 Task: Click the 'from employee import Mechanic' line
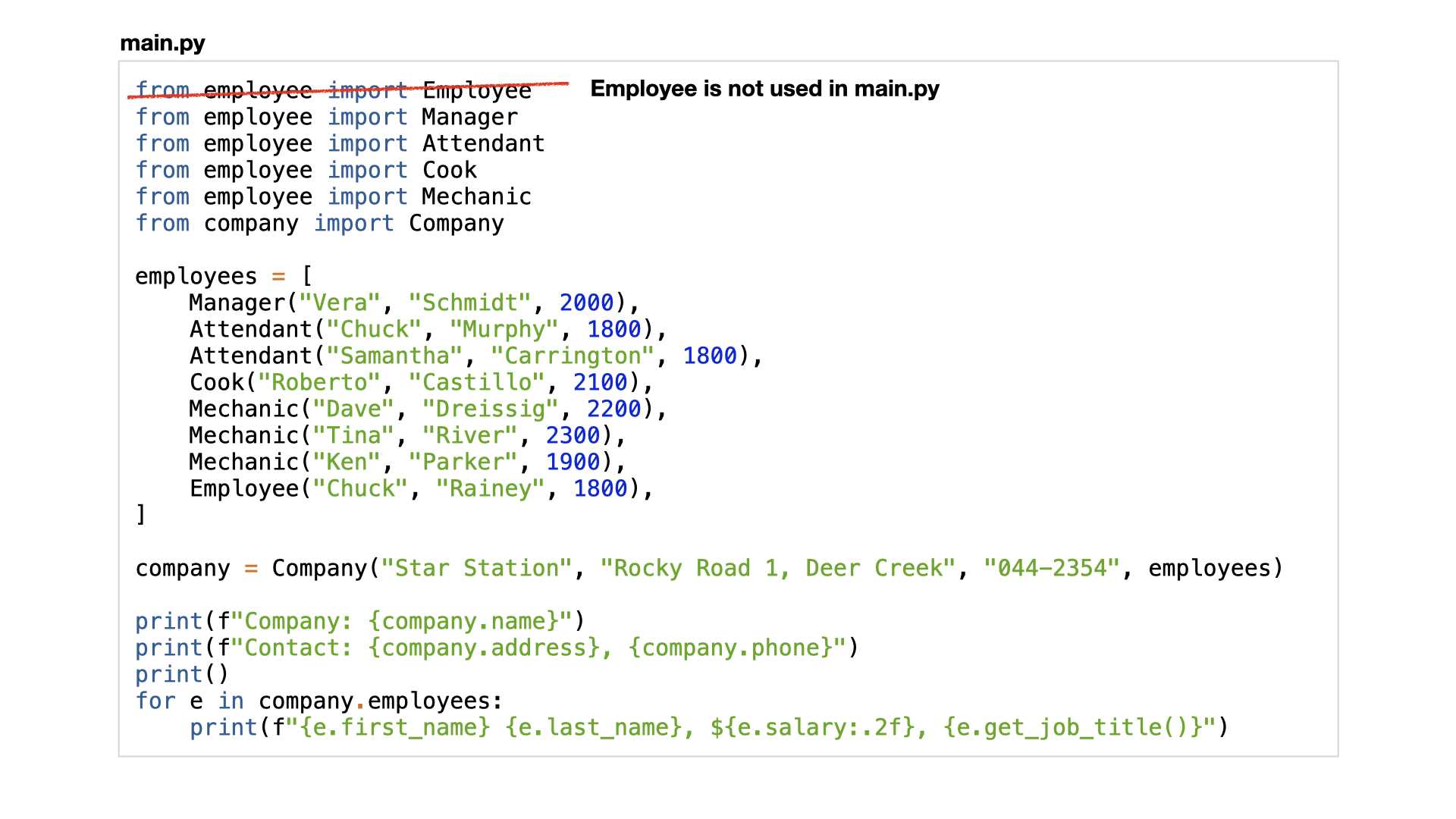tap(334, 196)
